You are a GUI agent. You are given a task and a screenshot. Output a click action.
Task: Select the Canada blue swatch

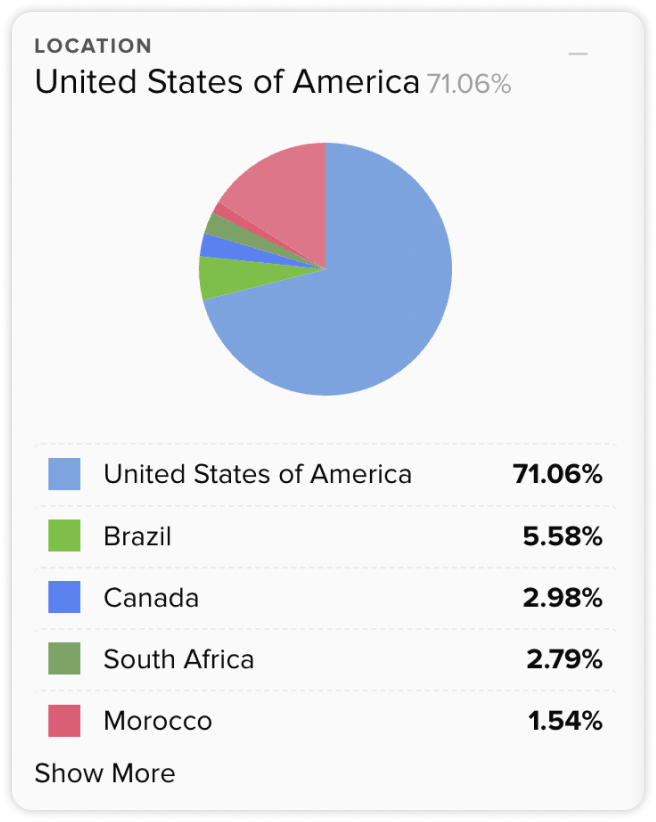[64, 597]
